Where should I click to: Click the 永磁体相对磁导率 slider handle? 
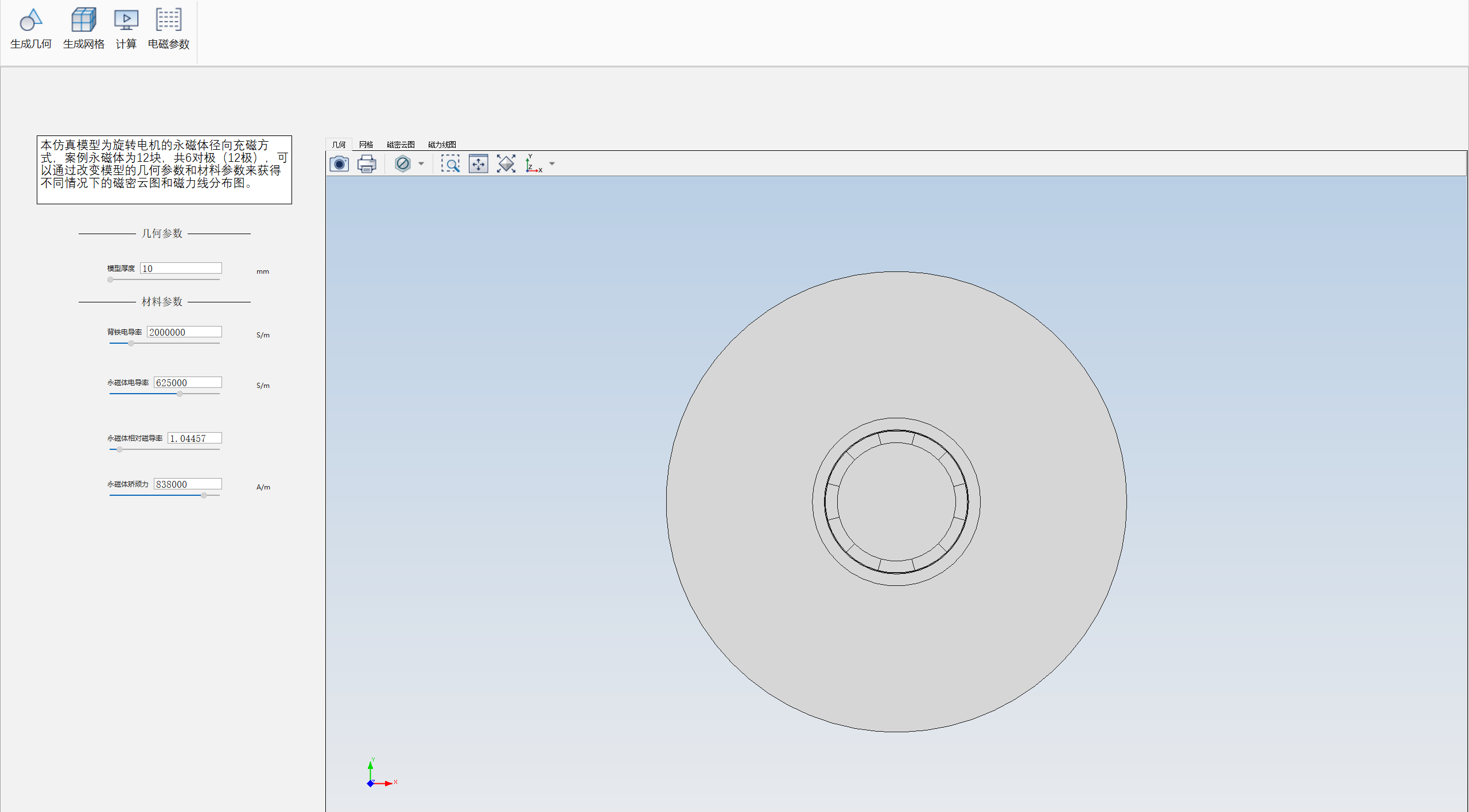point(119,450)
